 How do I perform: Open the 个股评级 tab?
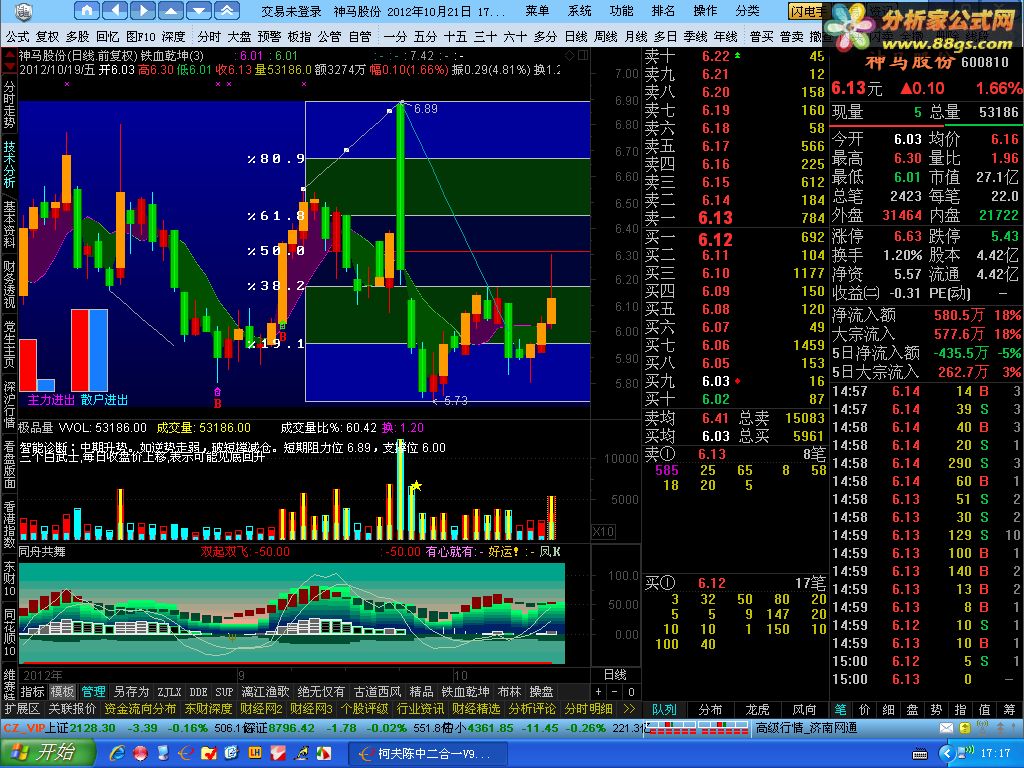[364, 709]
